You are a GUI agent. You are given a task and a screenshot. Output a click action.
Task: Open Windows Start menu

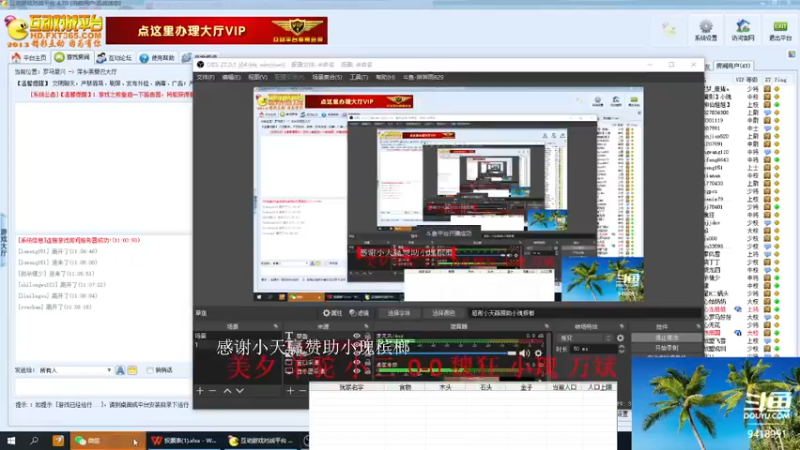pyautogui.click(x=11, y=440)
